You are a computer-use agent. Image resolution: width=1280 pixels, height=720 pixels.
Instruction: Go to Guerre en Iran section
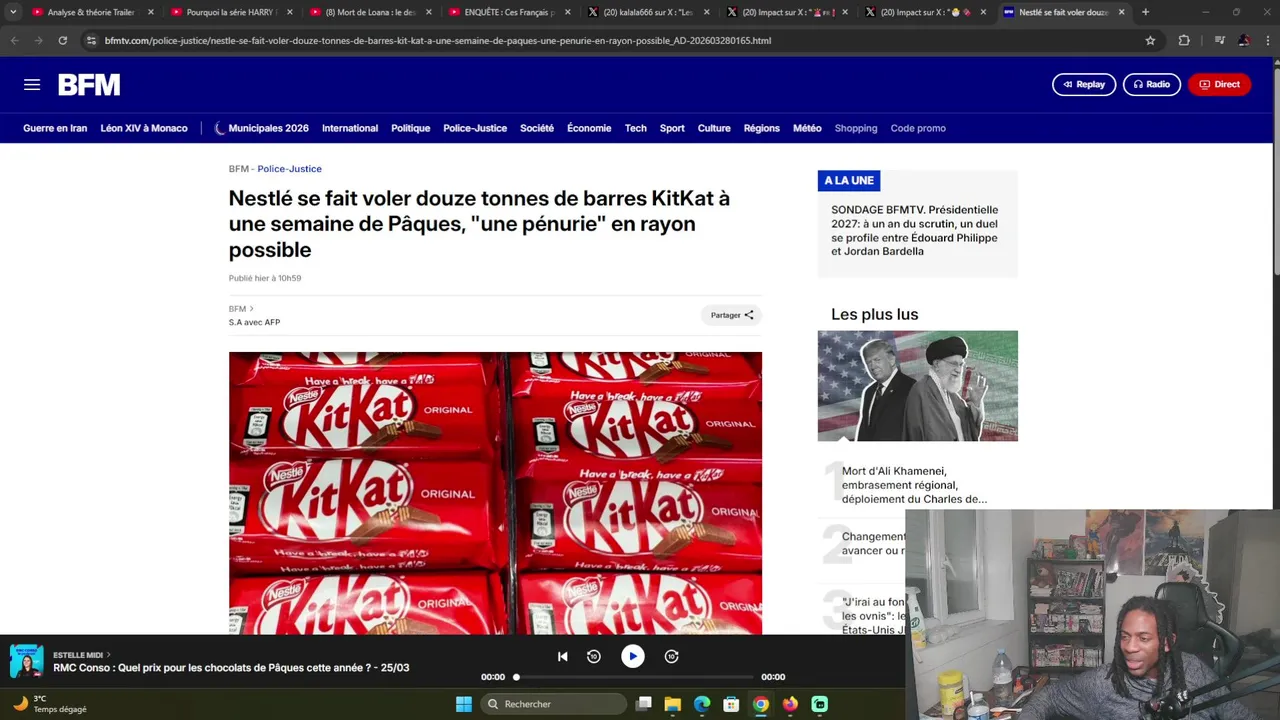(x=55, y=128)
